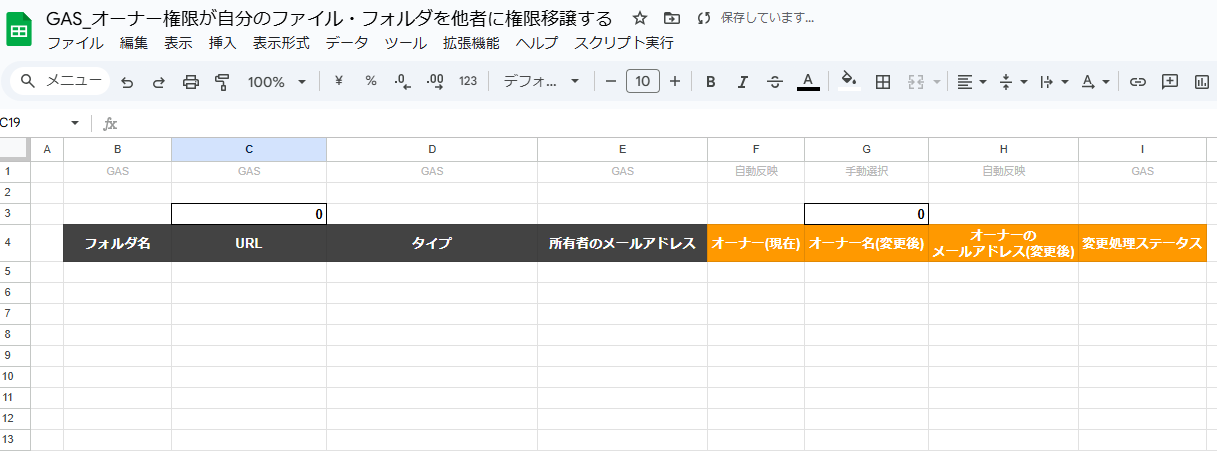
Task: Star this spreadsheet
Action: click(x=640, y=18)
